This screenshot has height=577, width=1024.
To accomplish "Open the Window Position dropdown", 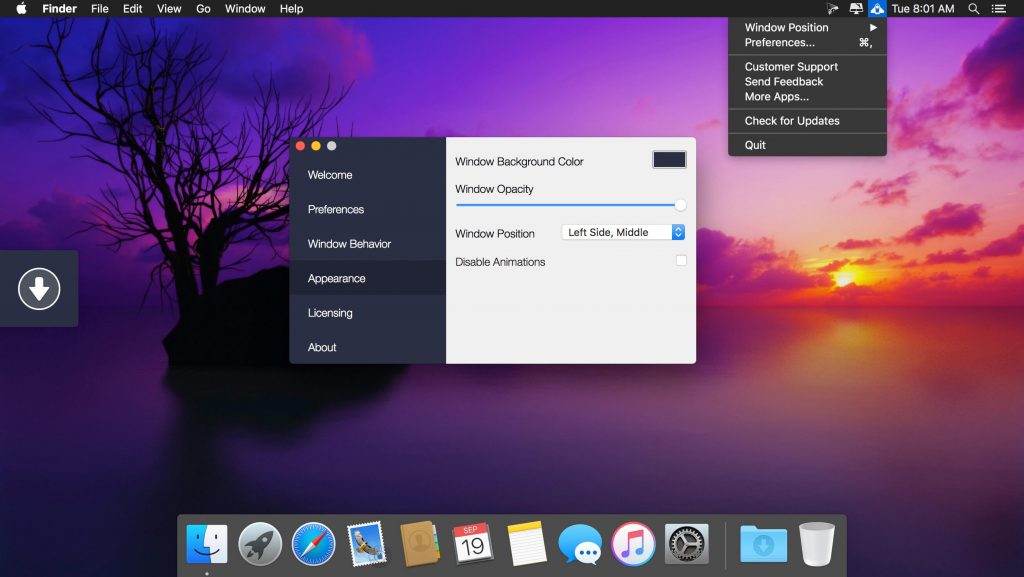I will tap(623, 233).
